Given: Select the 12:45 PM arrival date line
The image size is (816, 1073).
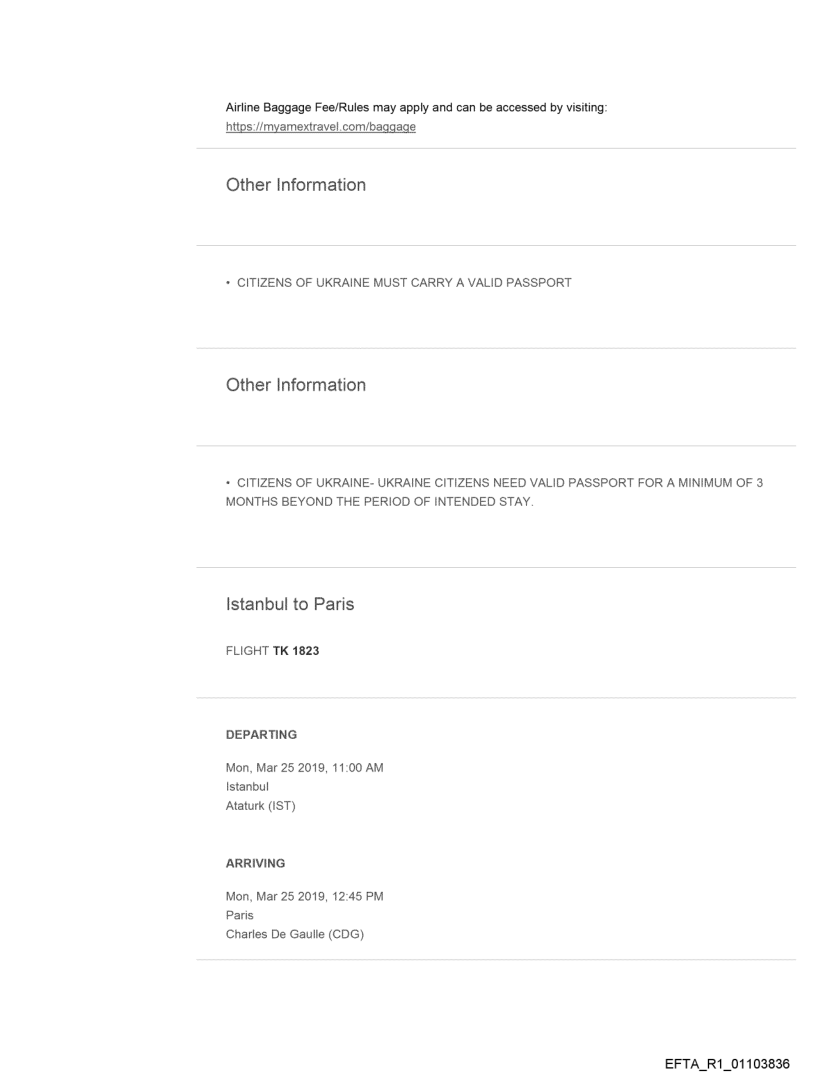Looking at the screenshot, I should [x=305, y=896].
